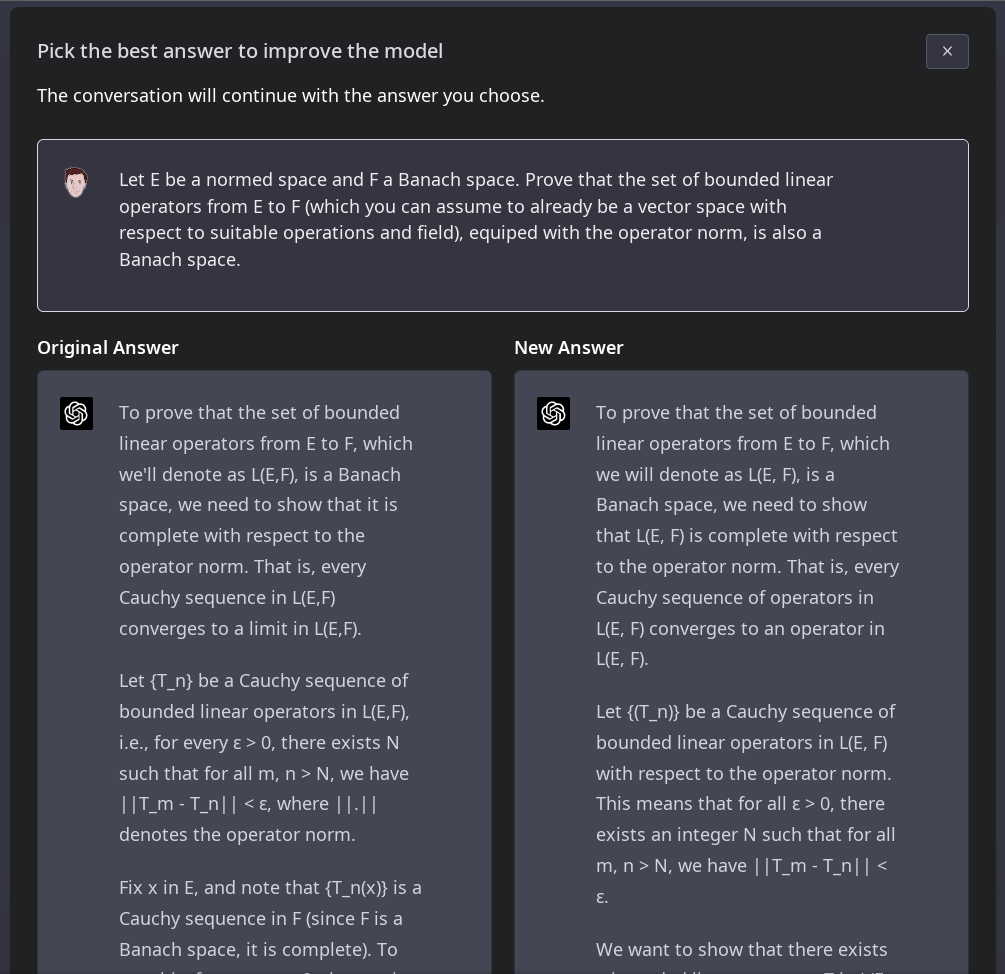
Task: Close the answer picker dialog
Action: point(947,52)
